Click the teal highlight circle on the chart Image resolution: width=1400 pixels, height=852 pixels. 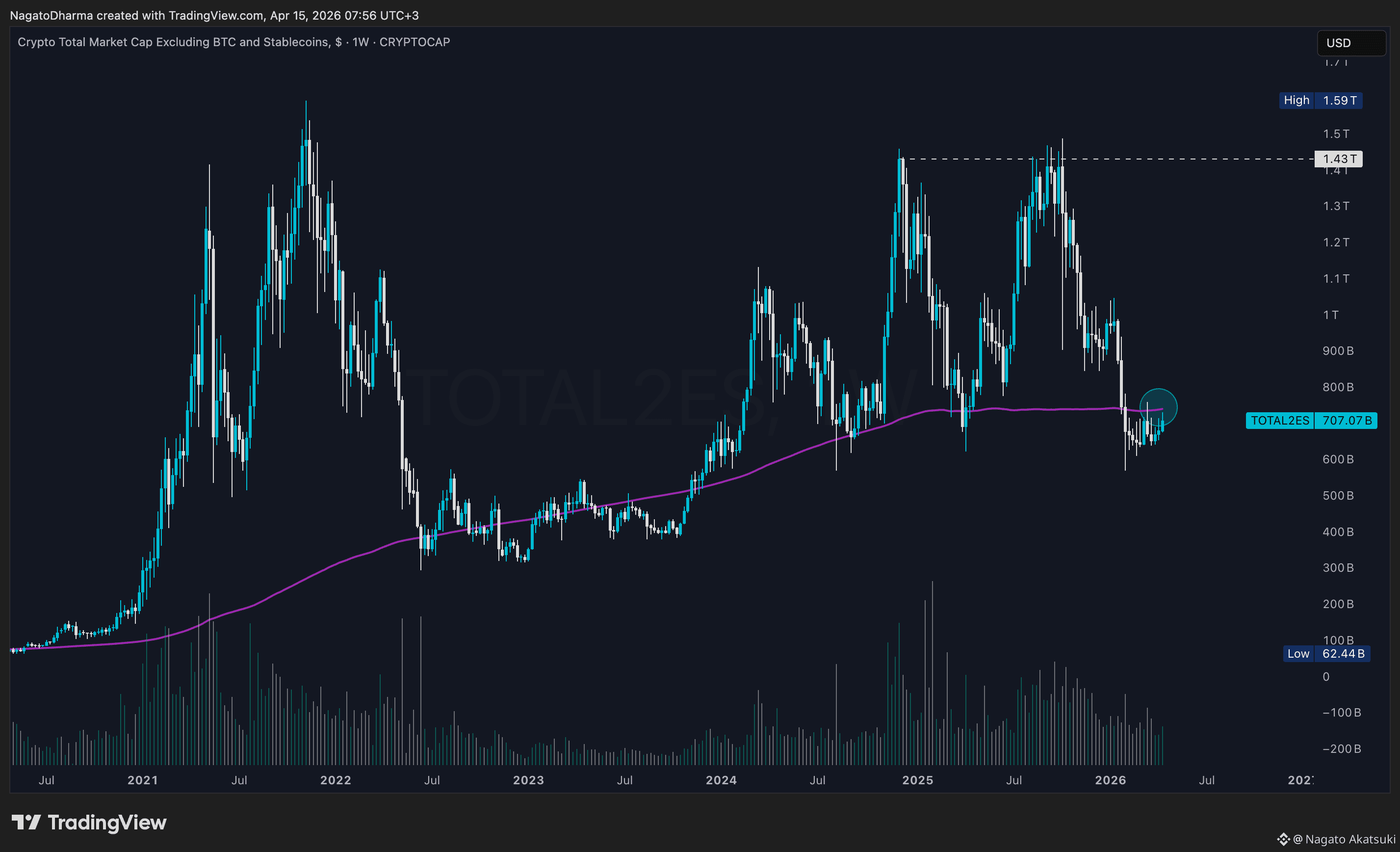point(1159,407)
